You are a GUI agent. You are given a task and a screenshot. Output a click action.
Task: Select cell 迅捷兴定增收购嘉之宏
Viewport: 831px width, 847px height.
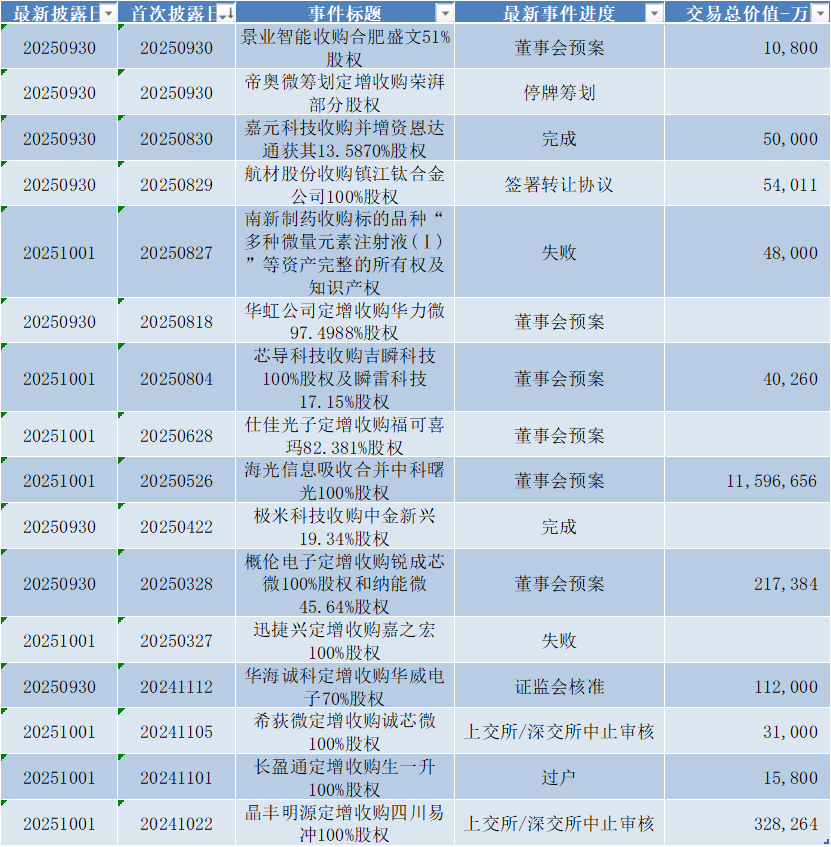345,640
